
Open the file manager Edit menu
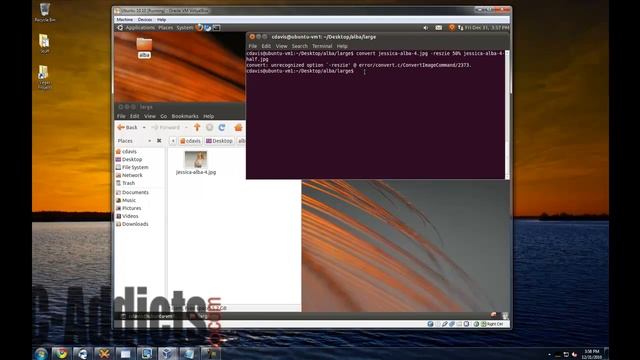tap(135, 116)
